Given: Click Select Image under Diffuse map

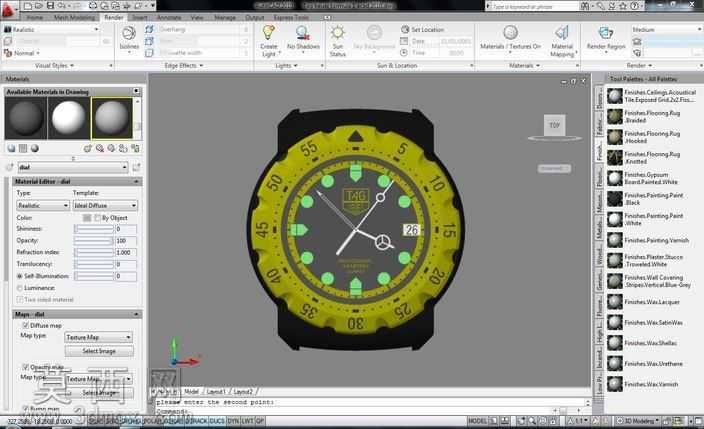Looking at the screenshot, I should pos(99,351).
